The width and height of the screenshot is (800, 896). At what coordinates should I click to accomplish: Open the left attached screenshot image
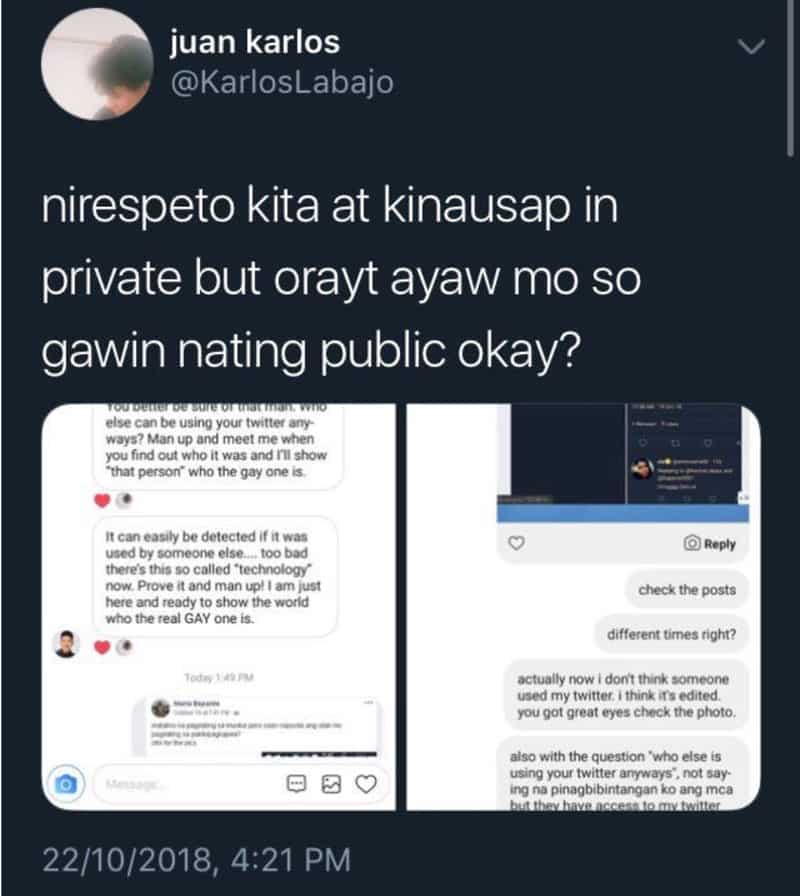pyautogui.click(x=219, y=607)
